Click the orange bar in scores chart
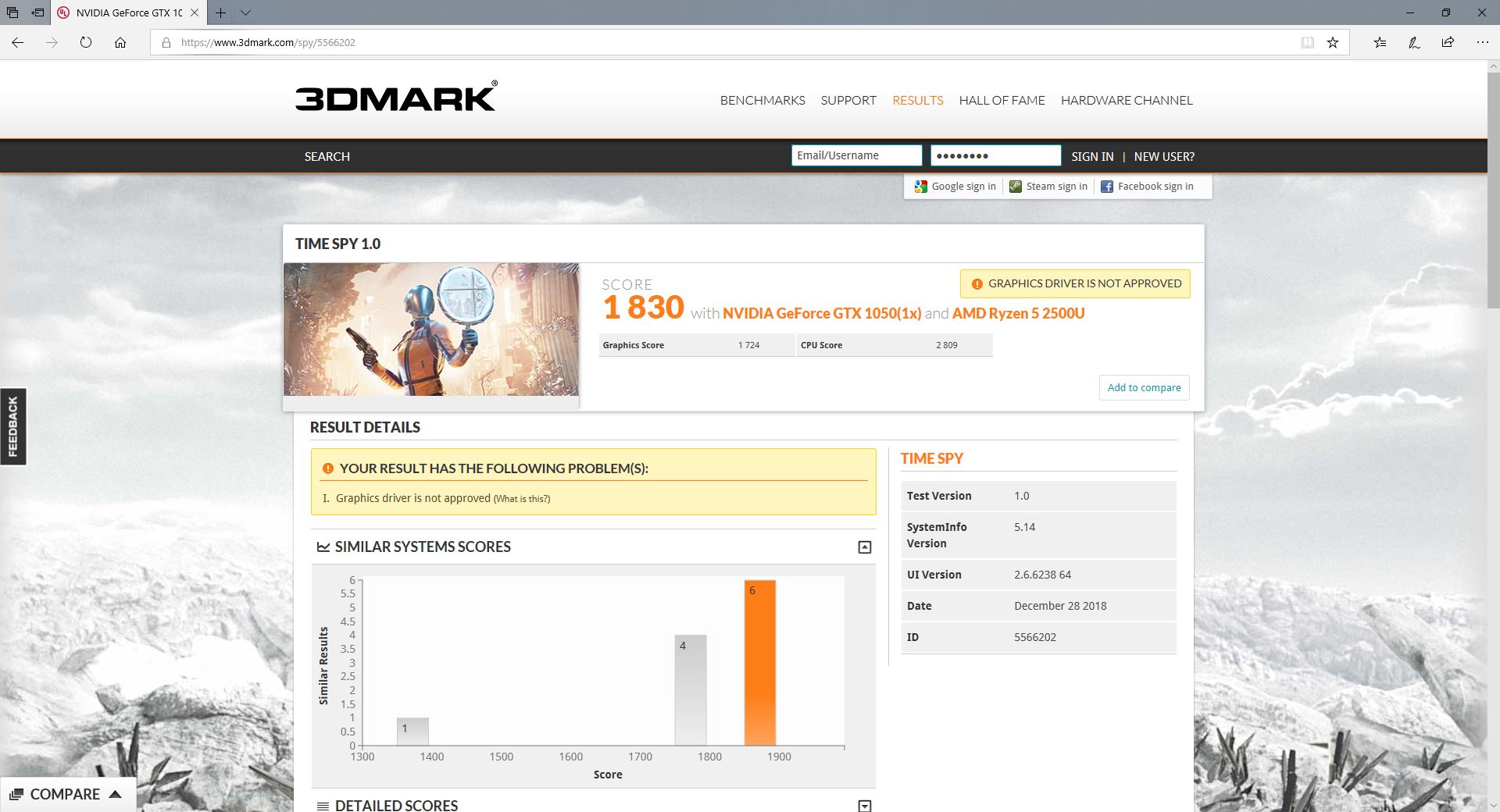 (759, 664)
